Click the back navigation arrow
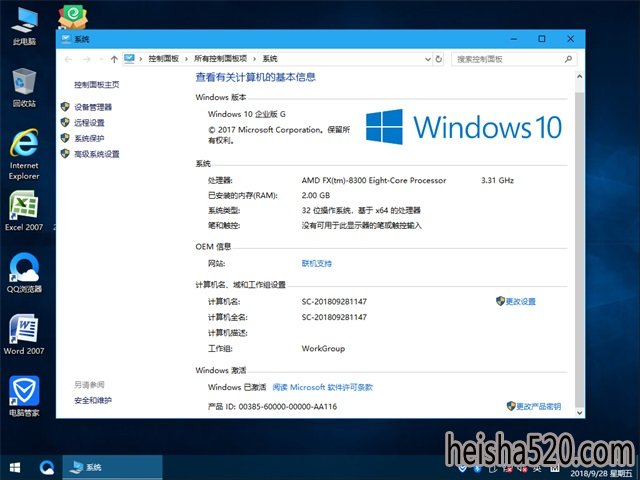The width and height of the screenshot is (640, 480). pos(68,59)
